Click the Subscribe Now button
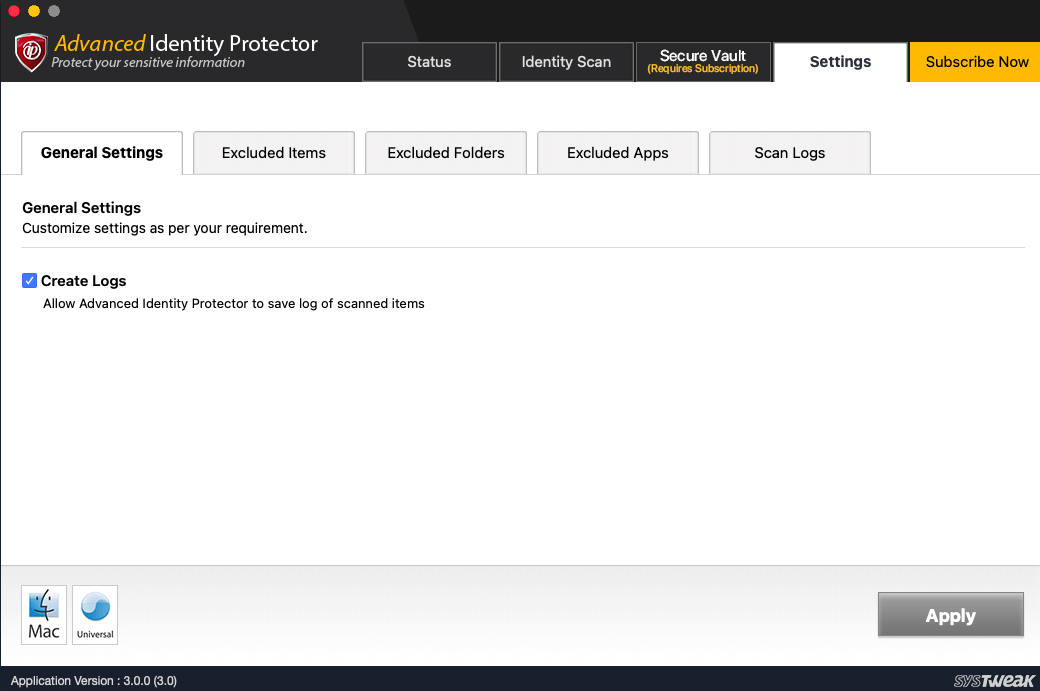The height and width of the screenshot is (691, 1040). (976, 62)
